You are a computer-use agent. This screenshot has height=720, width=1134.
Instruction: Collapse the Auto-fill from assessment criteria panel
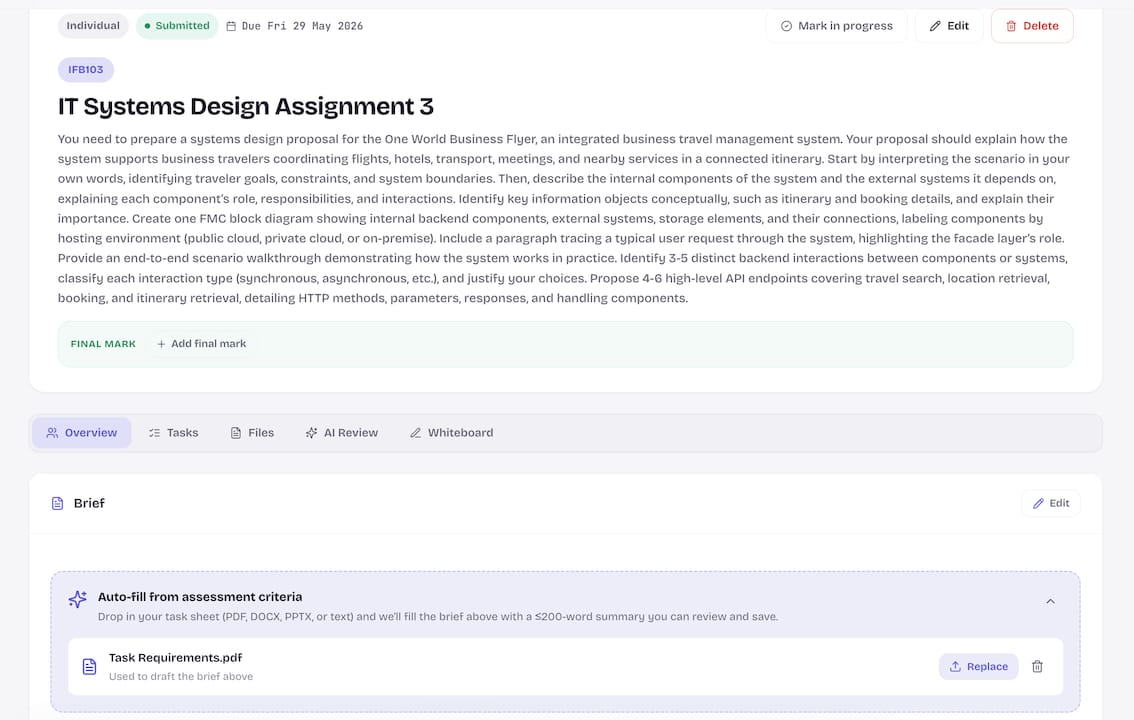1050,601
